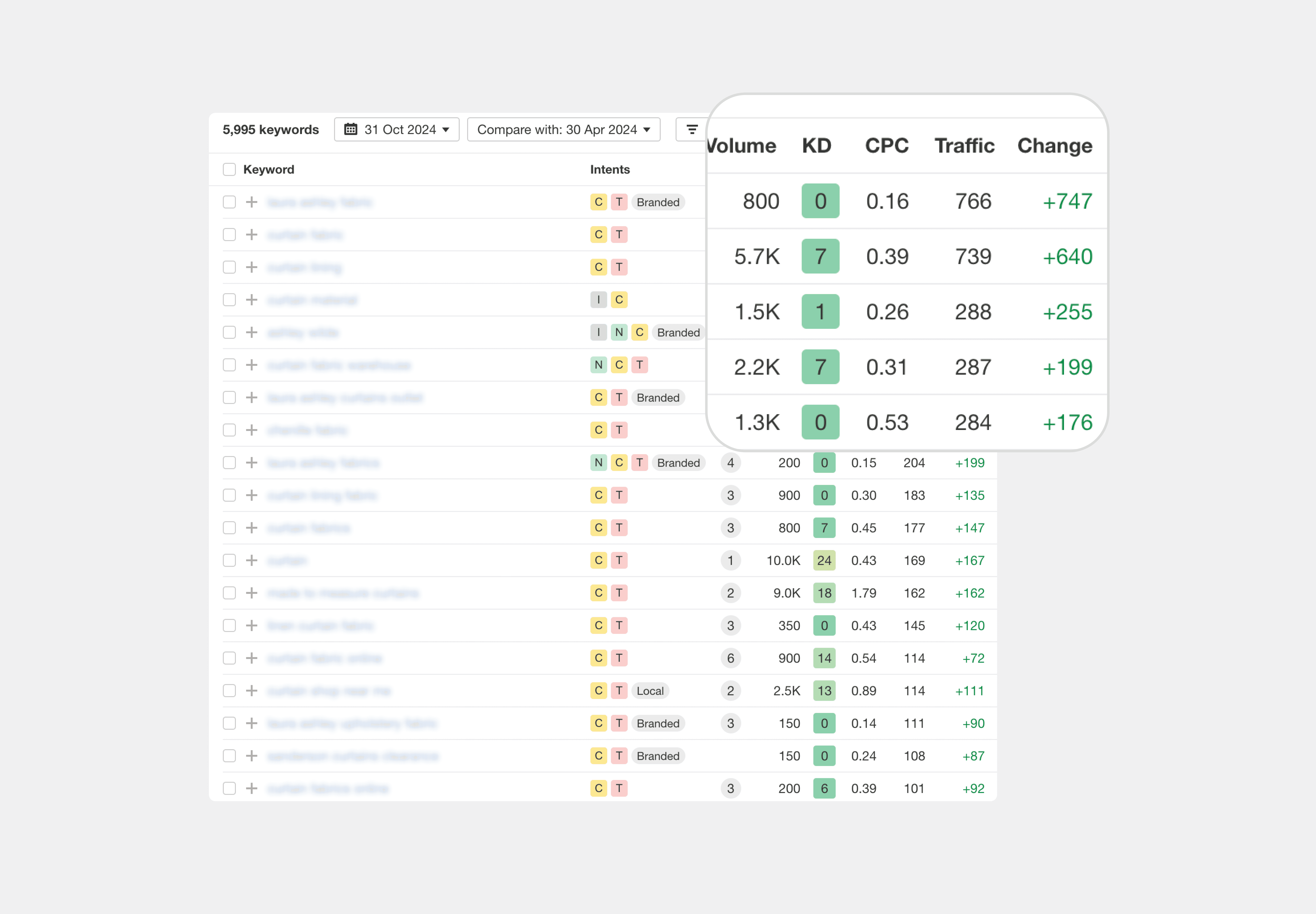This screenshot has height=914, width=1316.
Task: Click the yellow C badge in the I C row
Action: (x=619, y=299)
